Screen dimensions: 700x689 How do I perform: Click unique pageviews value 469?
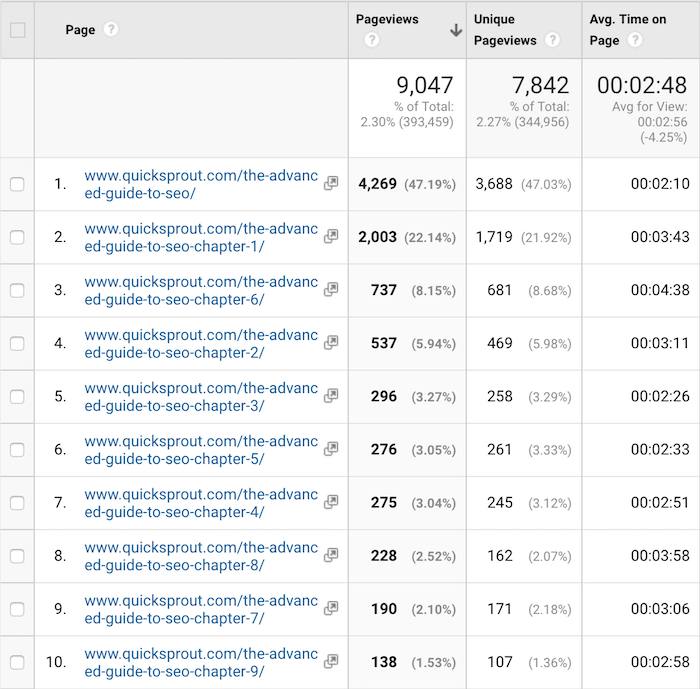coord(500,343)
